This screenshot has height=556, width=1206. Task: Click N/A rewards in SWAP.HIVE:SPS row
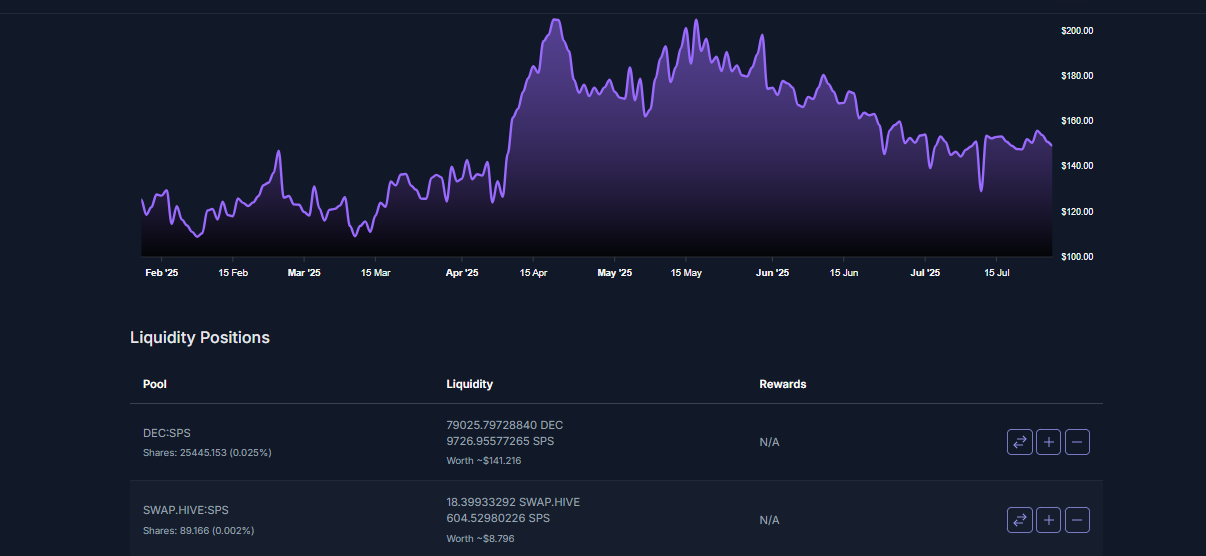(x=769, y=520)
